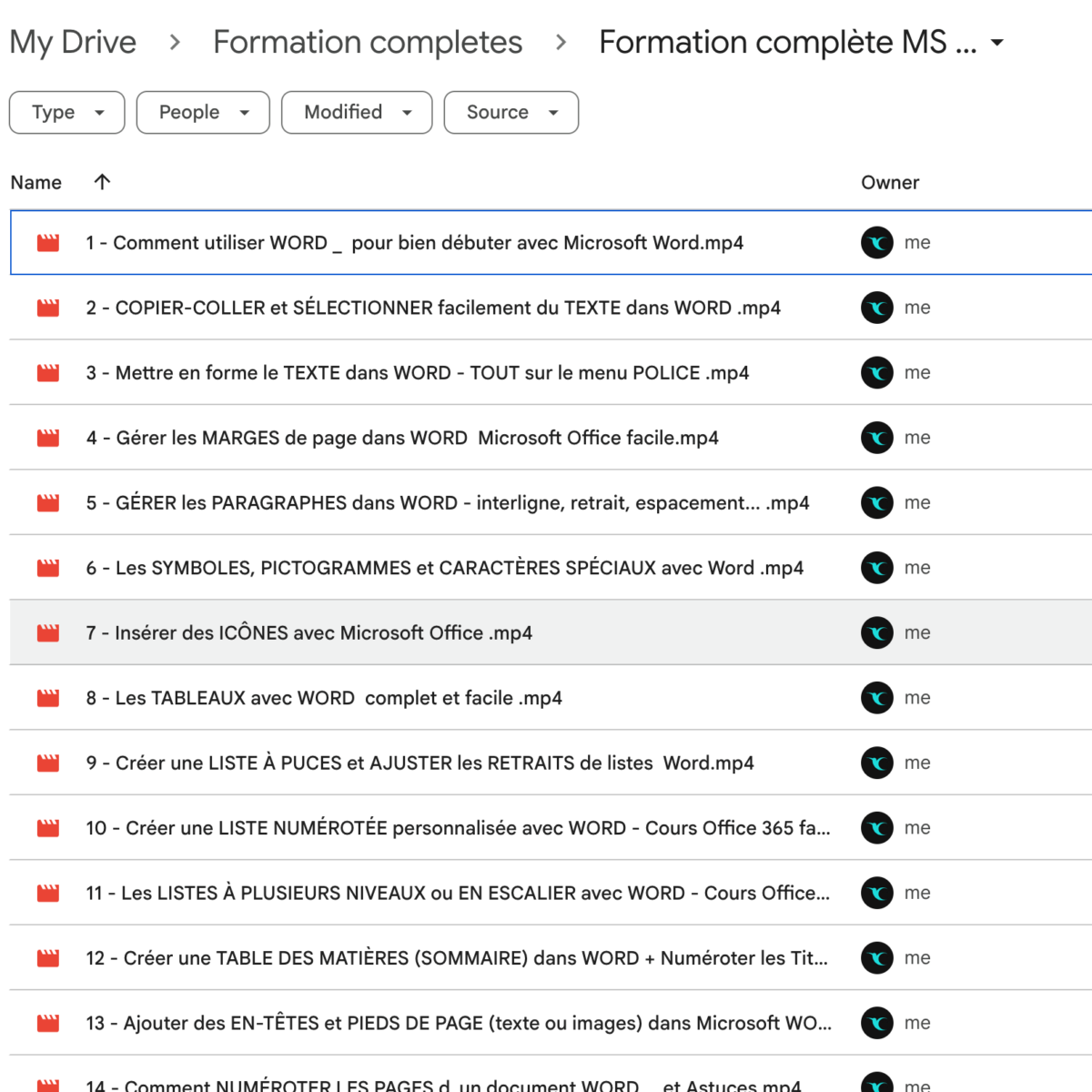1092x1092 pixels.
Task: Open the Type filter dropdown
Action: [67, 112]
